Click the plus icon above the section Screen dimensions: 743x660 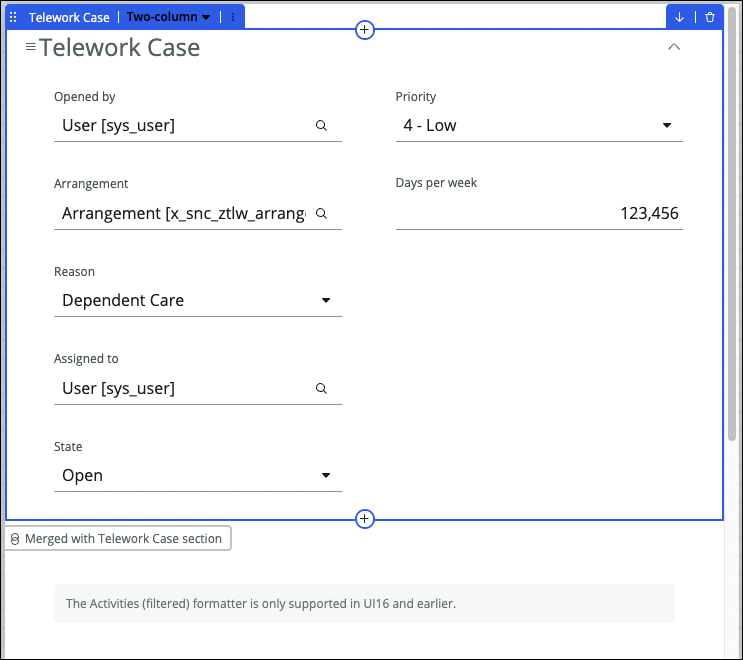[365, 30]
